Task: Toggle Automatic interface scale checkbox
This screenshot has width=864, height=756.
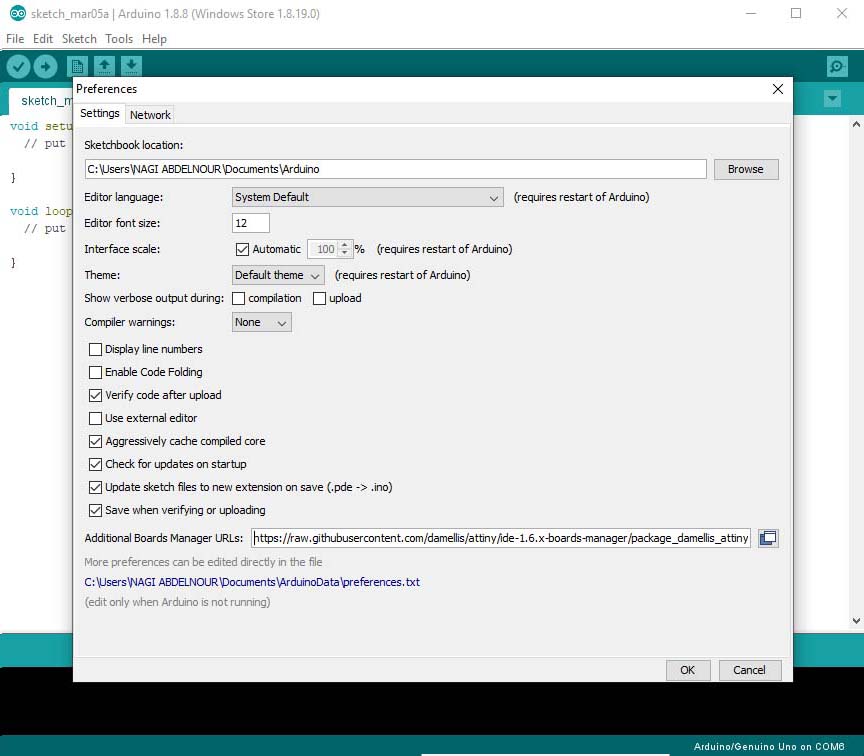Action: coord(242,249)
